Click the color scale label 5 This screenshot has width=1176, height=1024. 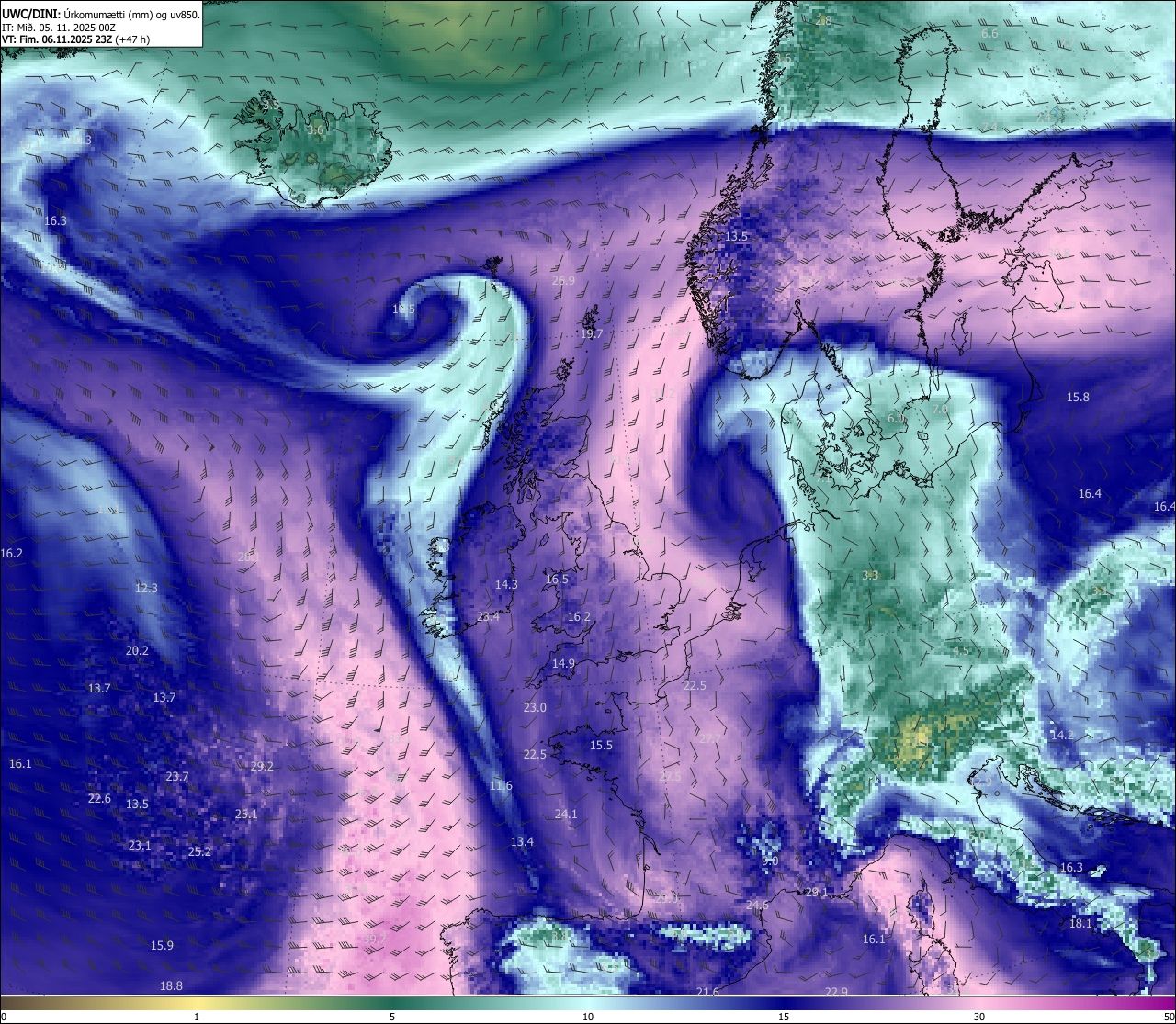392,1017
